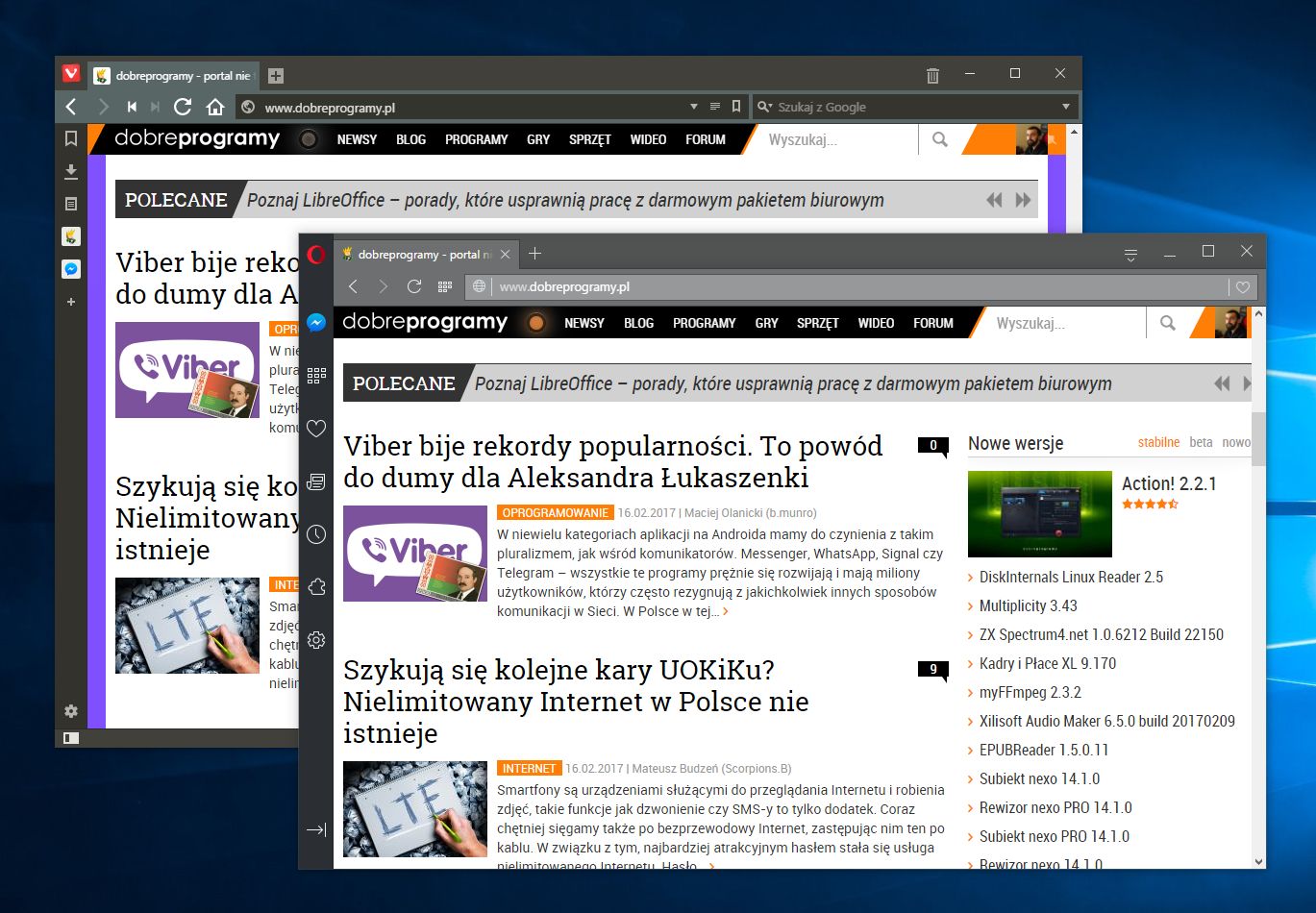The height and width of the screenshot is (913, 1316).
Task: Open the Viber article headline in Opera
Action: (x=613, y=461)
